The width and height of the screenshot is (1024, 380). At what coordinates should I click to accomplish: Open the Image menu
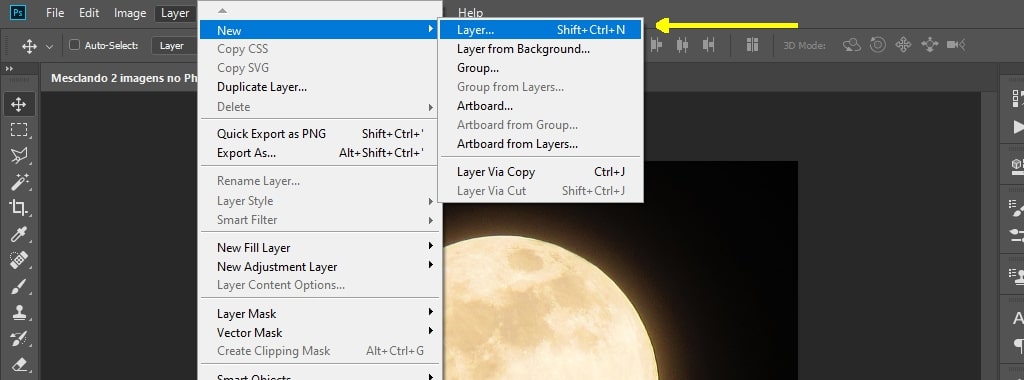(130, 13)
